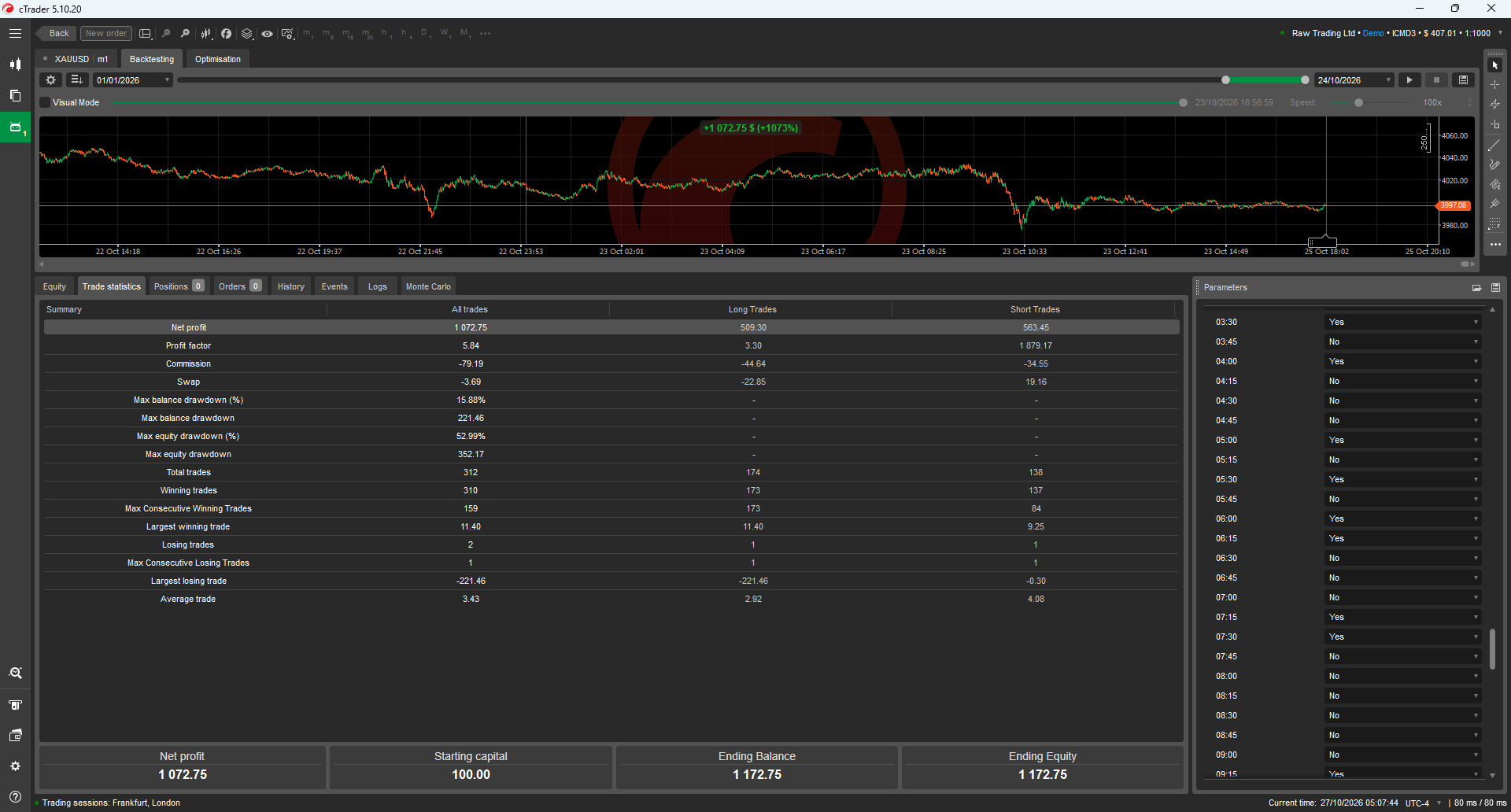Select the D1 timeframe button

426,34
